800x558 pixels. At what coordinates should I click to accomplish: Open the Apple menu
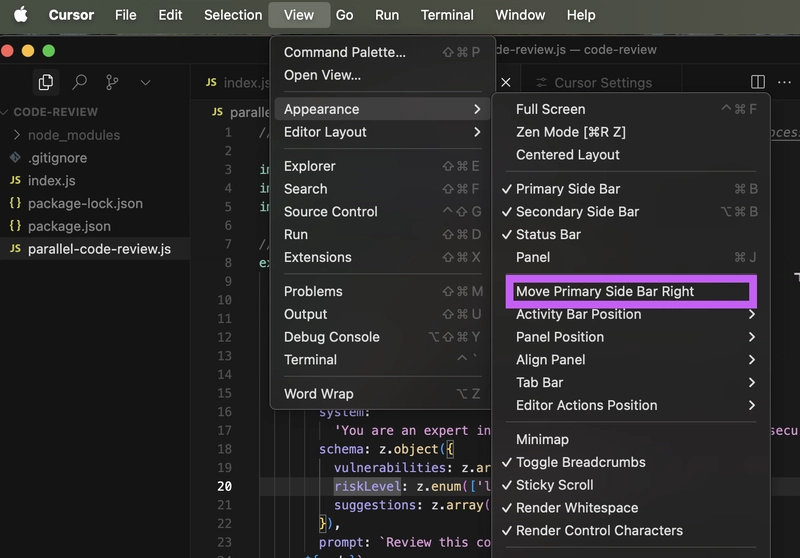tap(21, 15)
